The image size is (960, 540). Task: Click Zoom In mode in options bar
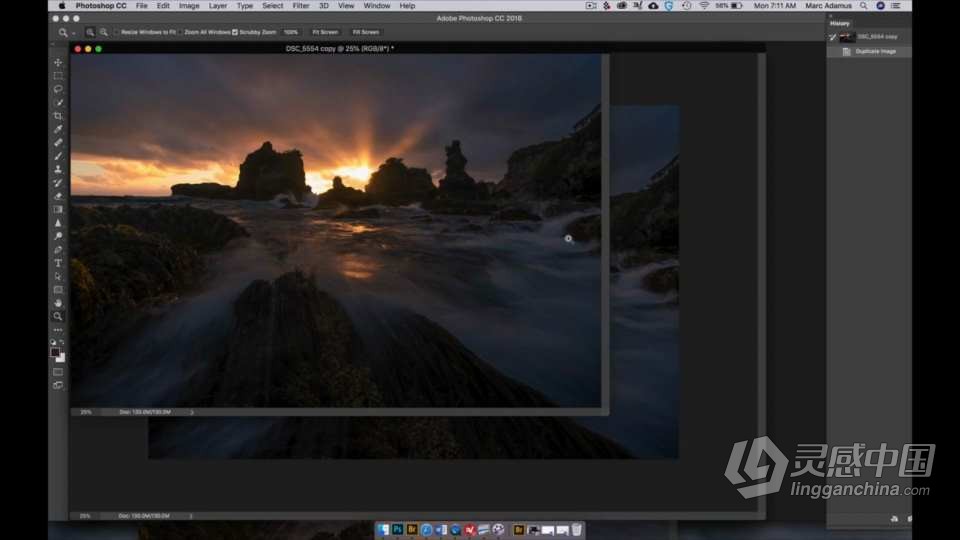(x=90, y=32)
